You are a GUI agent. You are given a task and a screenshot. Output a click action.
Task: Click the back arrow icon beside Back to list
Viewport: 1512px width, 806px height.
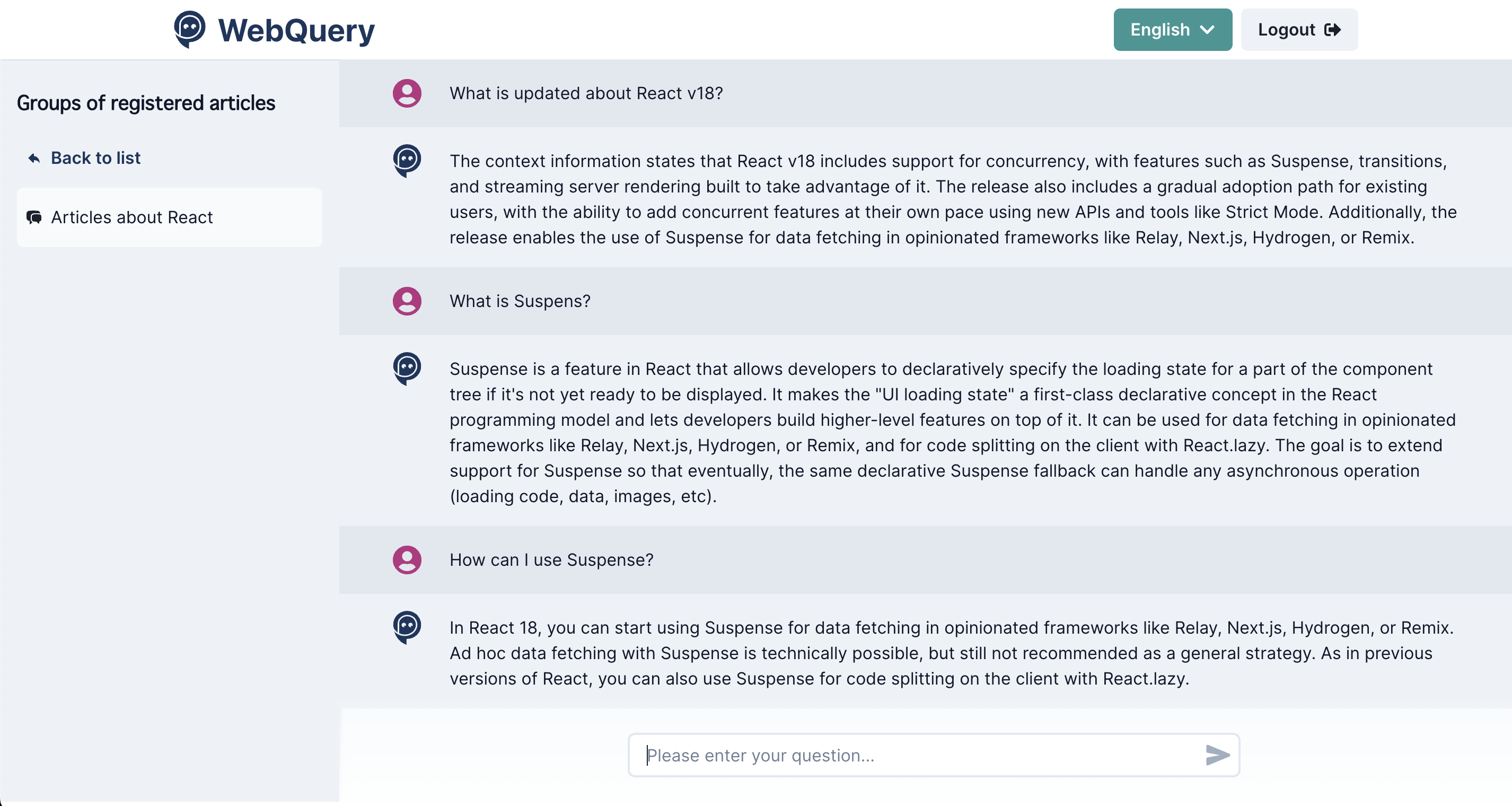coord(33,157)
